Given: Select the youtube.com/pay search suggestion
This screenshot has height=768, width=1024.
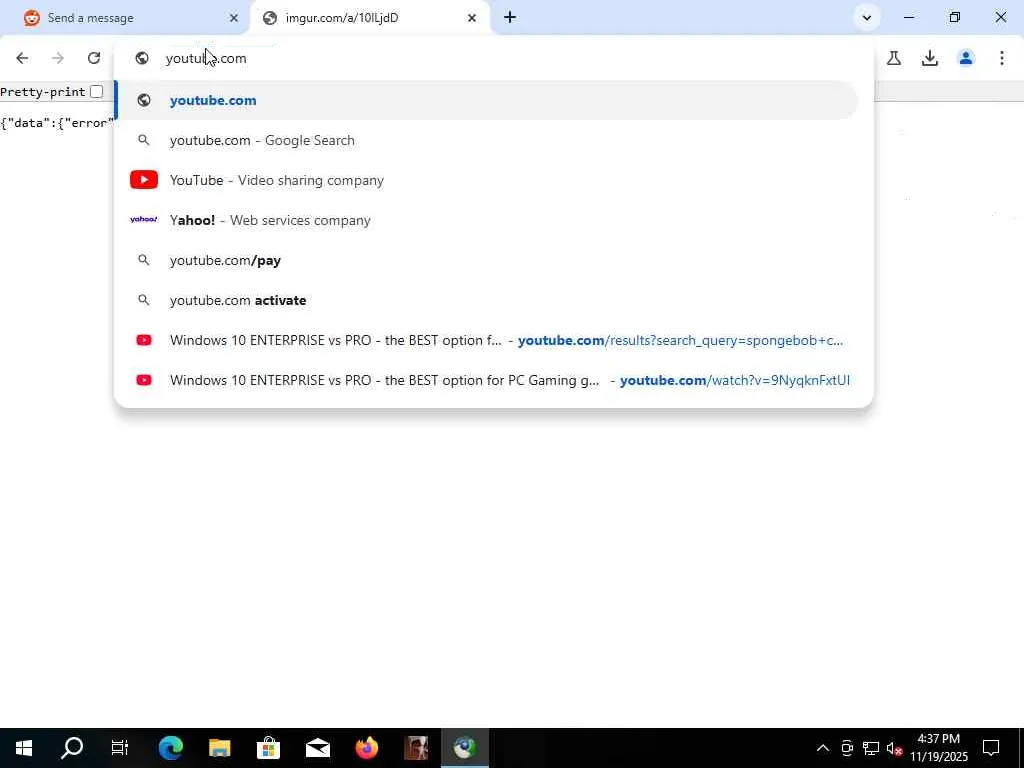Looking at the screenshot, I should [x=487, y=260].
